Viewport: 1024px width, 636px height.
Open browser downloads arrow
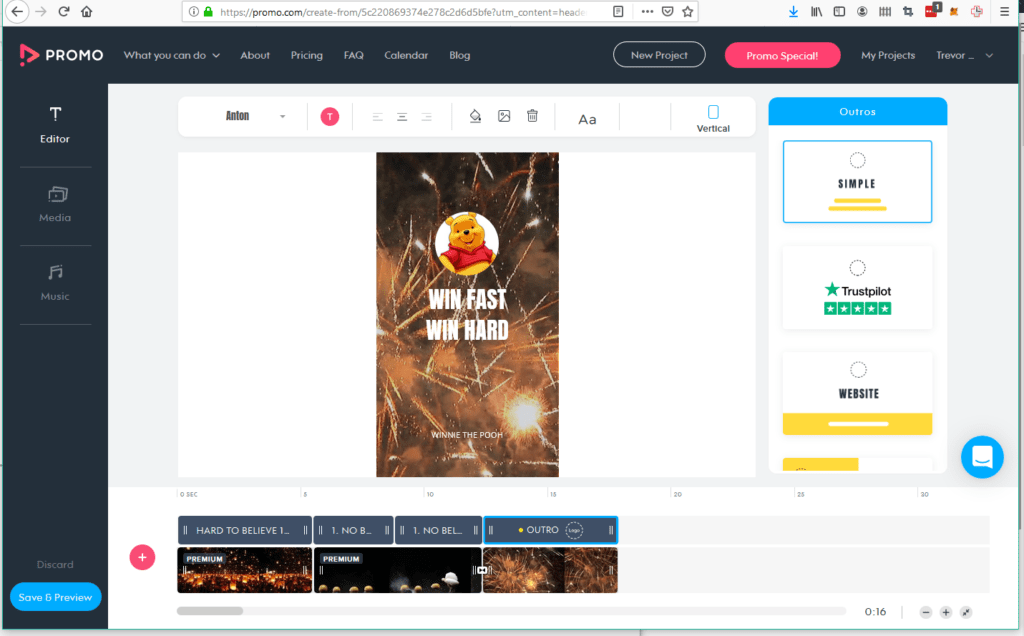793,12
